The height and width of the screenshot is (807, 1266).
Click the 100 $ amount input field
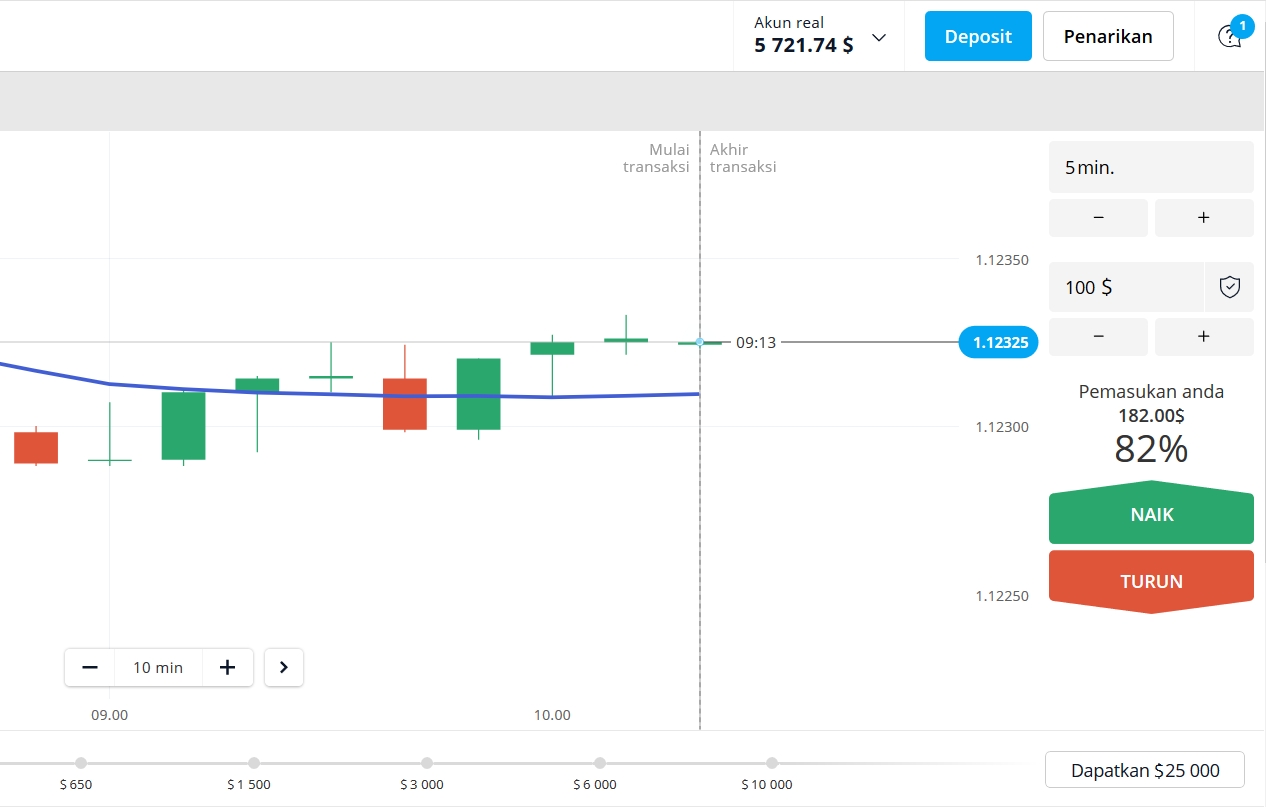coord(1126,287)
